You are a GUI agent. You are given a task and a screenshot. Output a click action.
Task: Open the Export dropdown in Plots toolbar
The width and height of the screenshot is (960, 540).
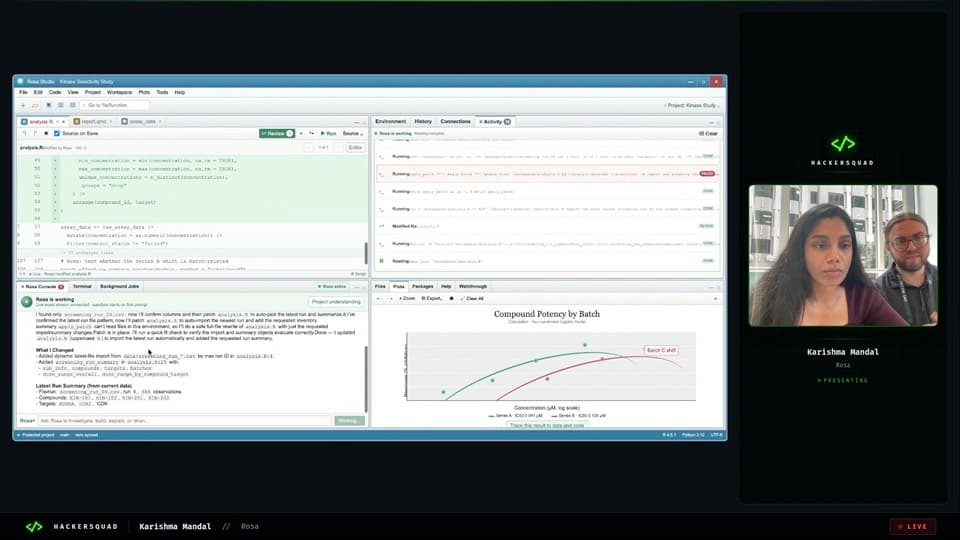tap(432, 299)
